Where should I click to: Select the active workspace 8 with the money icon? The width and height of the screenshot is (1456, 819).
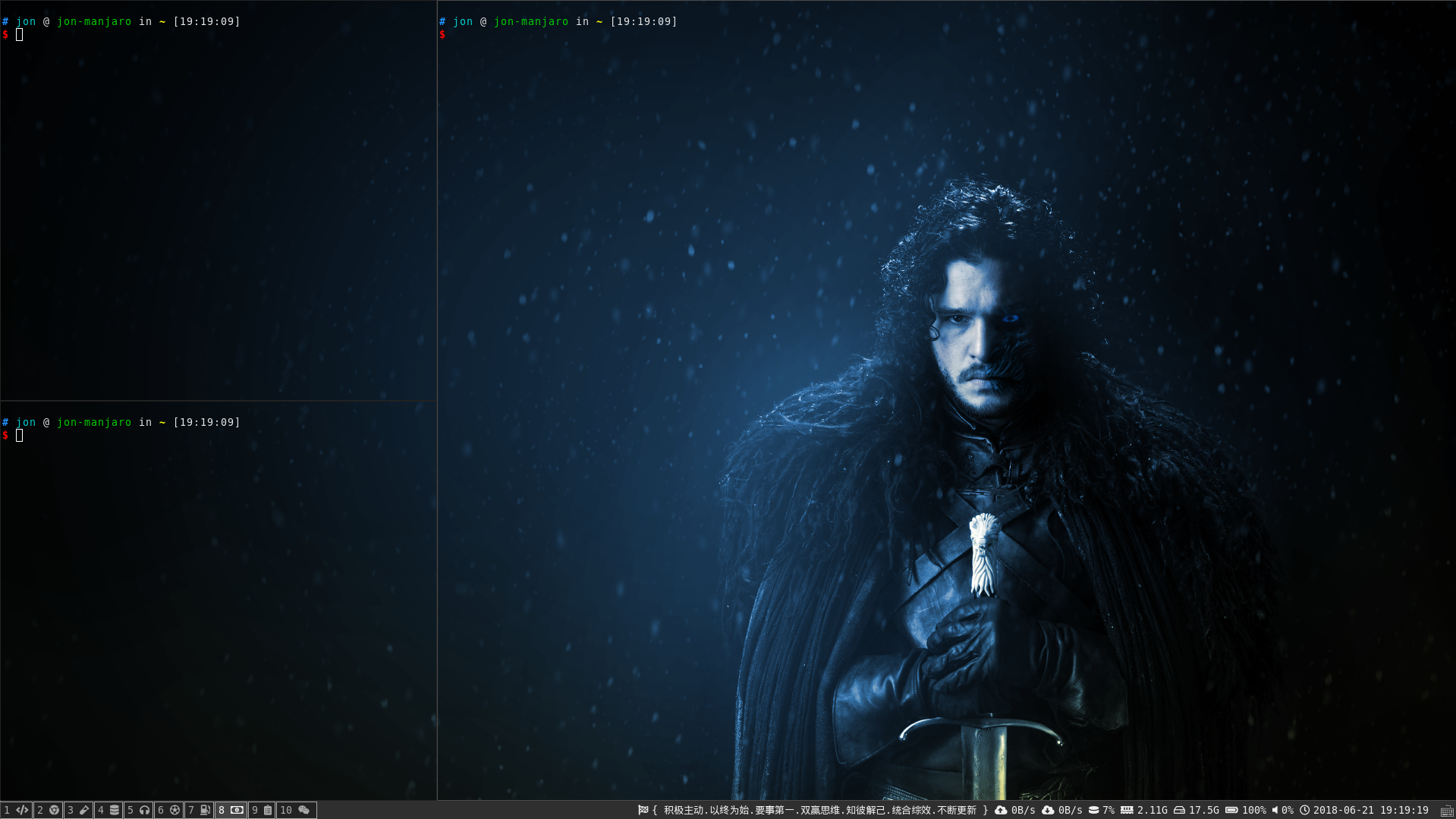pos(231,810)
